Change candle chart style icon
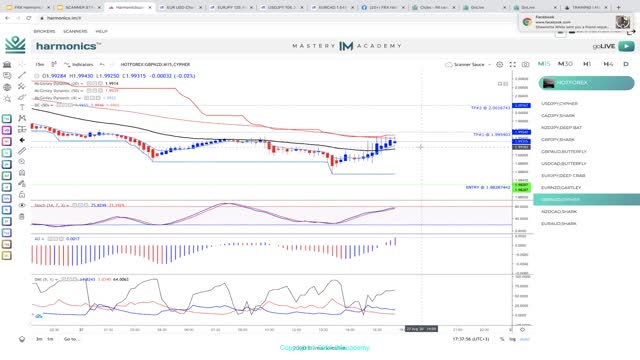The height and width of the screenshot is (360, 640). 54,64
